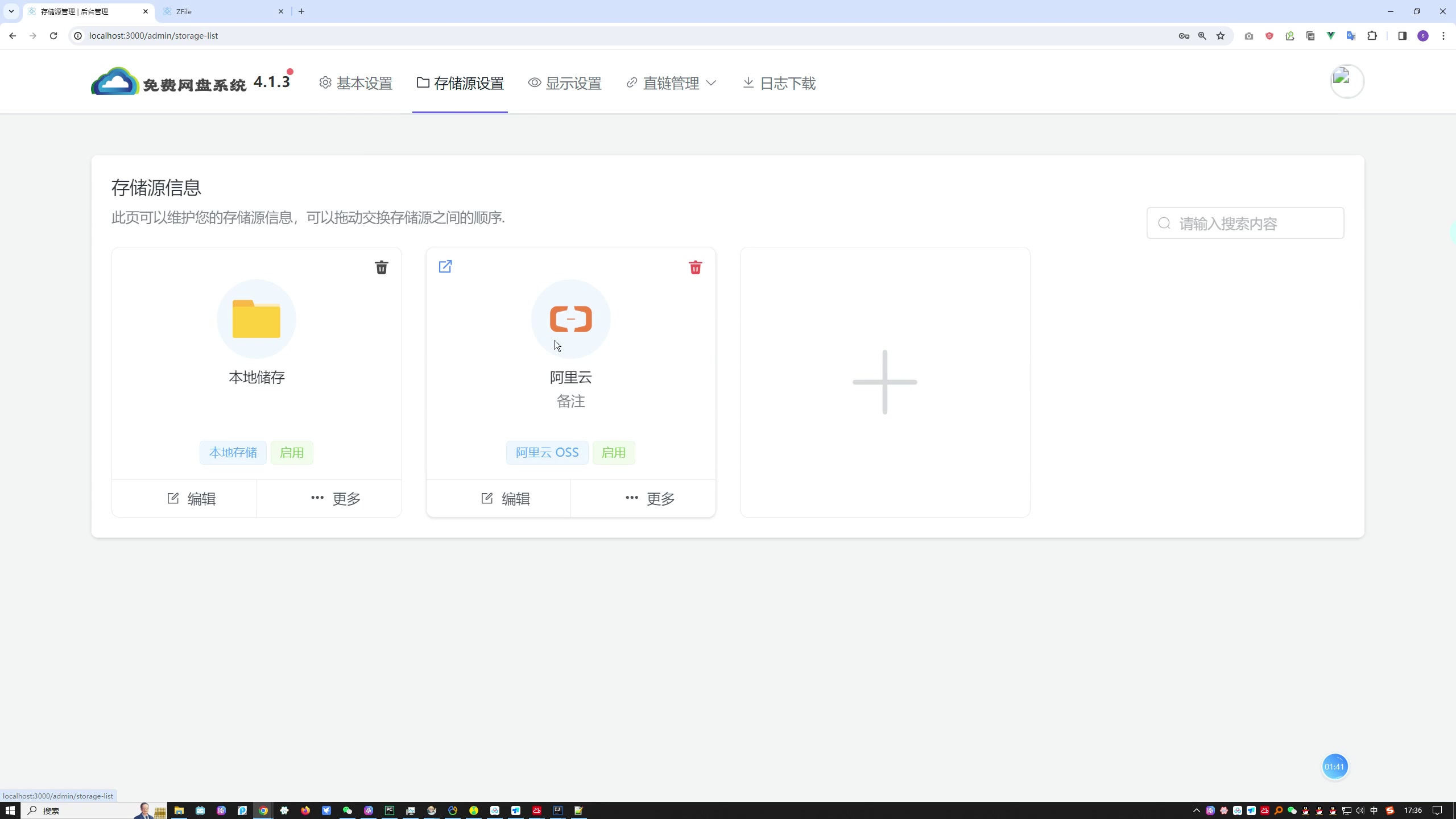Click the 免费网盘系统 cloud logo
1456x819 pixels.
(168, 81)
